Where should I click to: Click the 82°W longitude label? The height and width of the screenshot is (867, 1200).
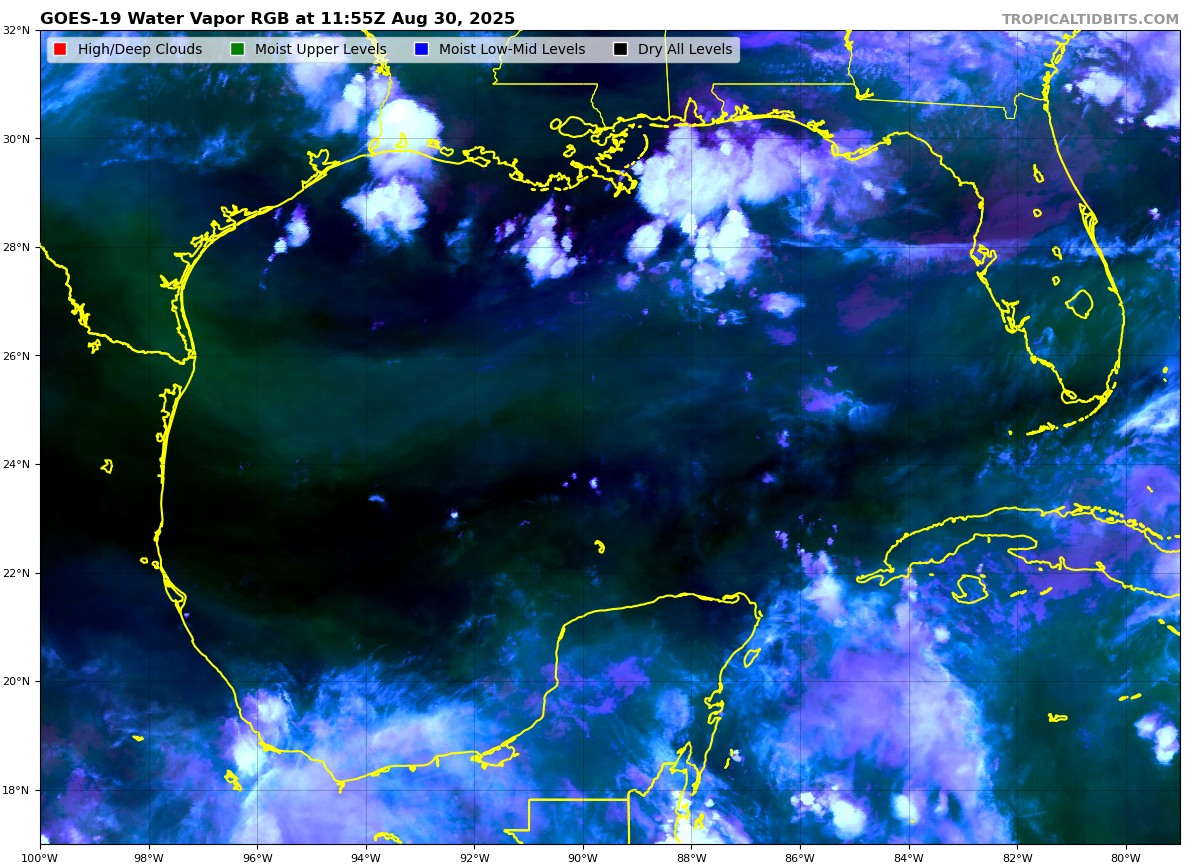click(x=1017, y=857)
